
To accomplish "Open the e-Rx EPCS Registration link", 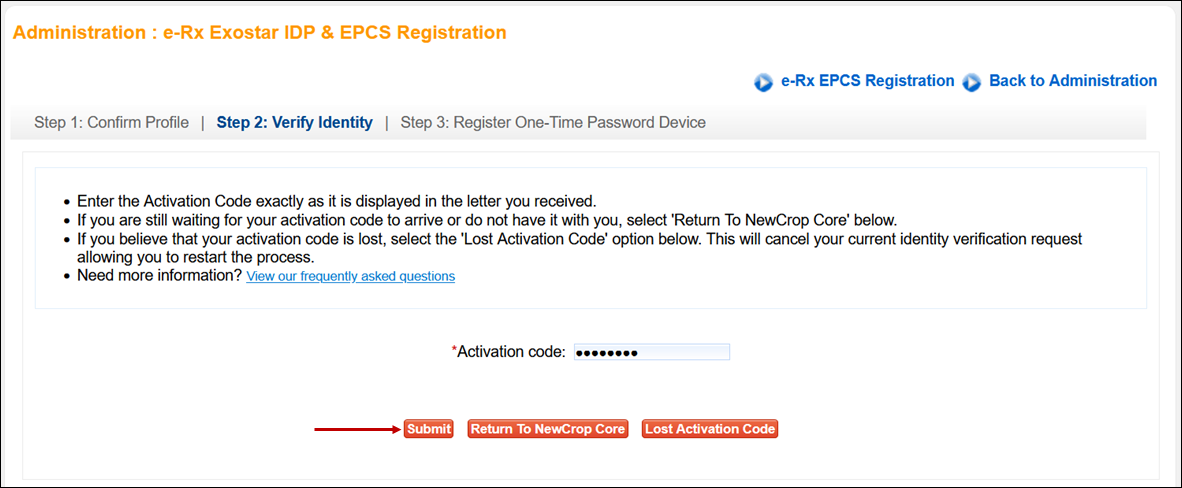I will pos(867,81).
